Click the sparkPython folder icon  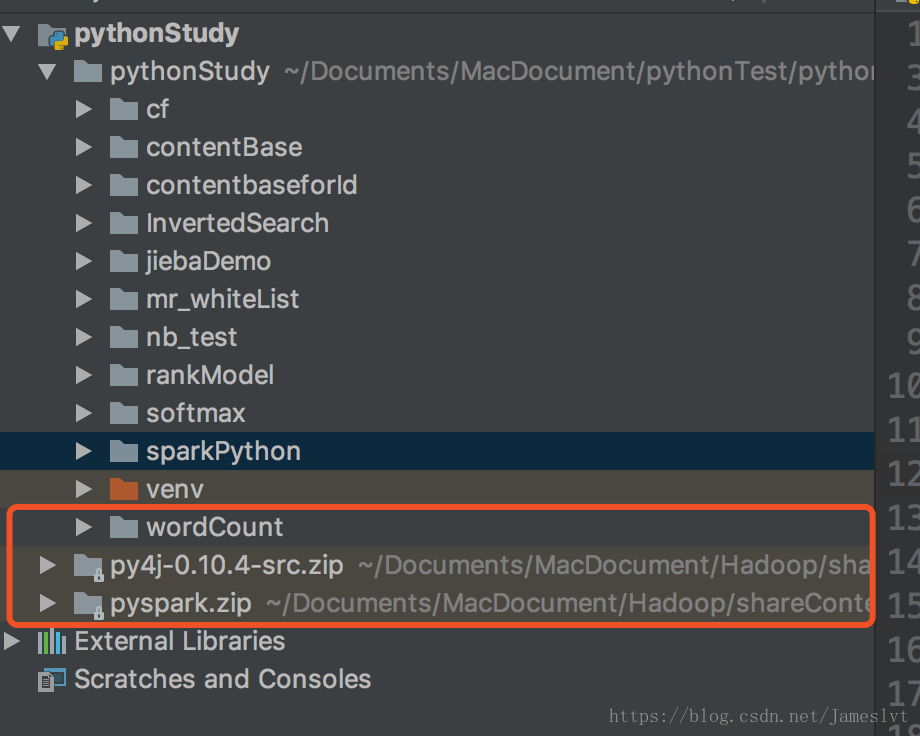124,451
